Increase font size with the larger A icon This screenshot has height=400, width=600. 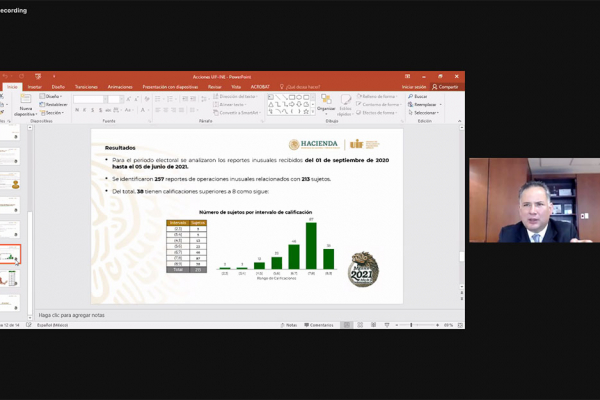(128, 100)
